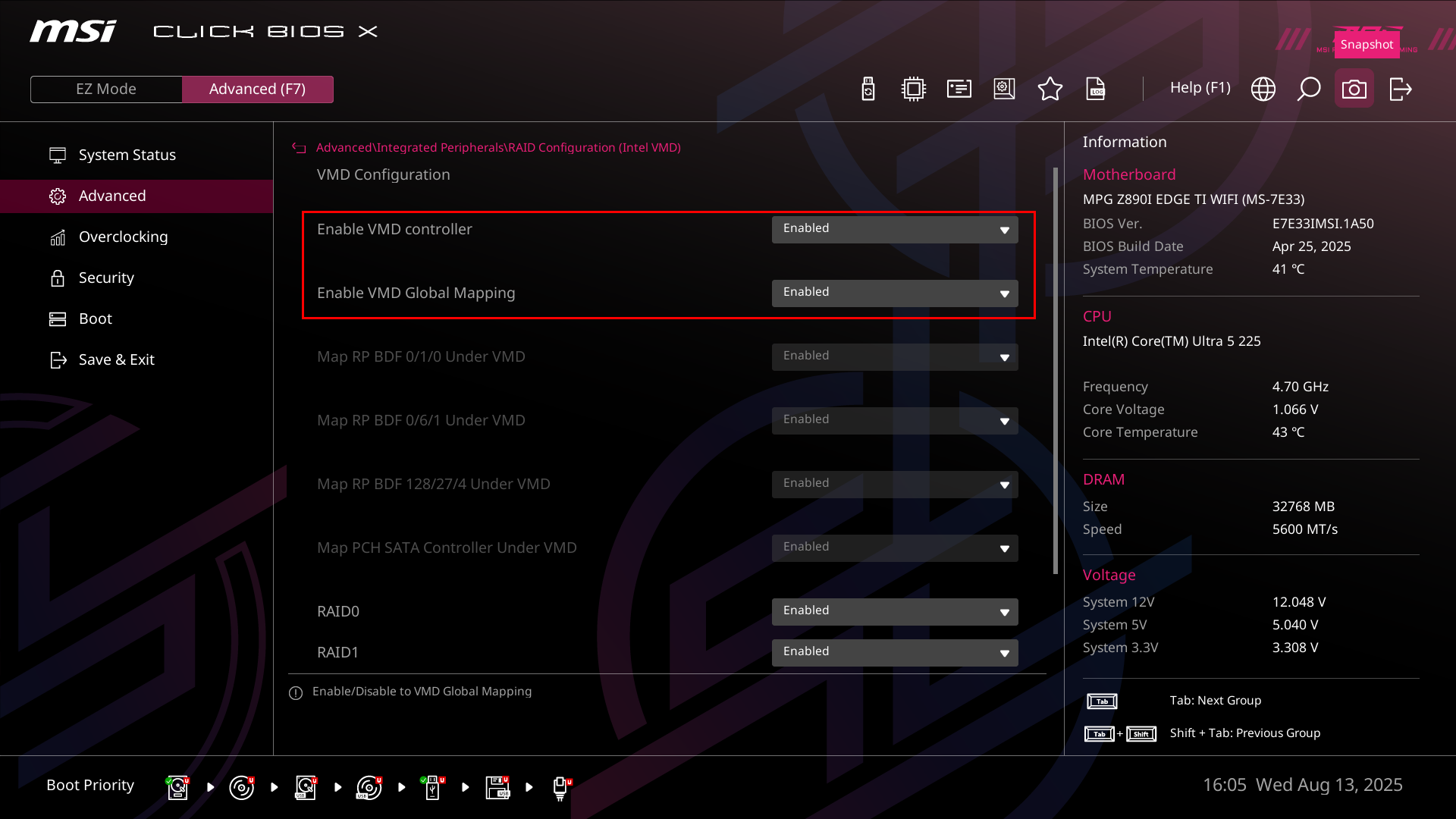Open the M-Flash USB update icon
This screenshot has width=1456, height=819.
tap(868, 89)
